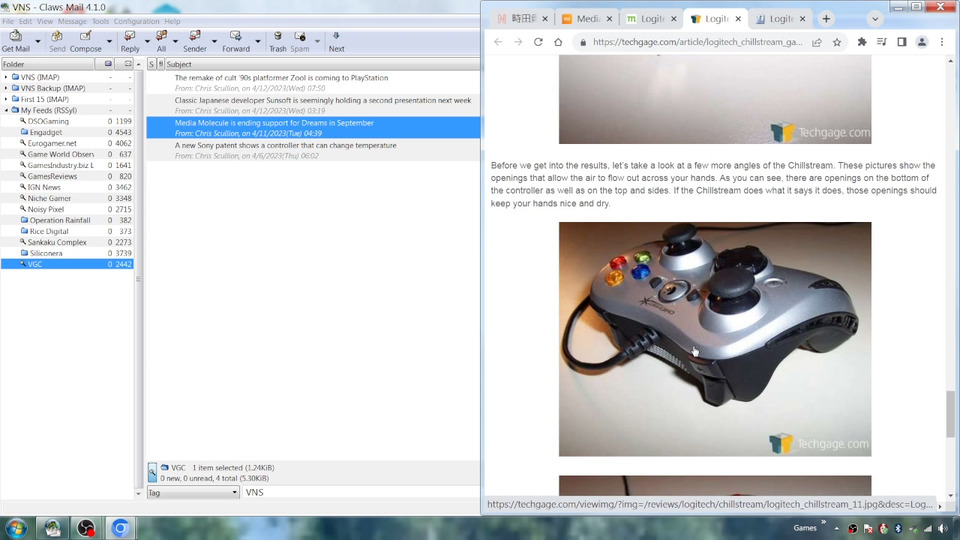The width and height of the screenshot is (960, 540).
Task: Go to Chrome home page icon
Action: pos(558,42)
